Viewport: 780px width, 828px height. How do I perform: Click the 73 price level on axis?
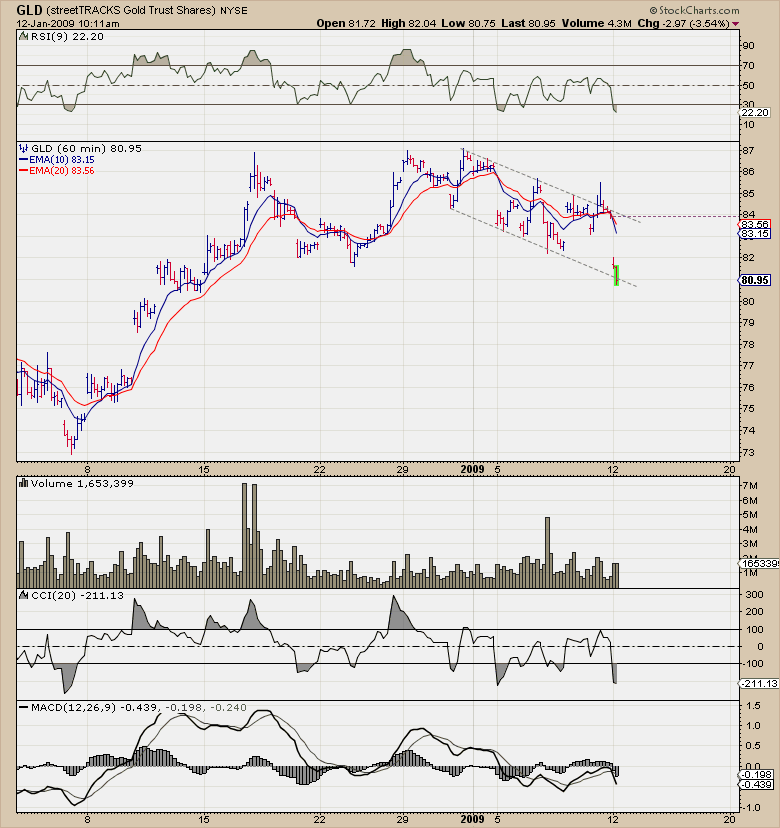(x=748, y=453)
